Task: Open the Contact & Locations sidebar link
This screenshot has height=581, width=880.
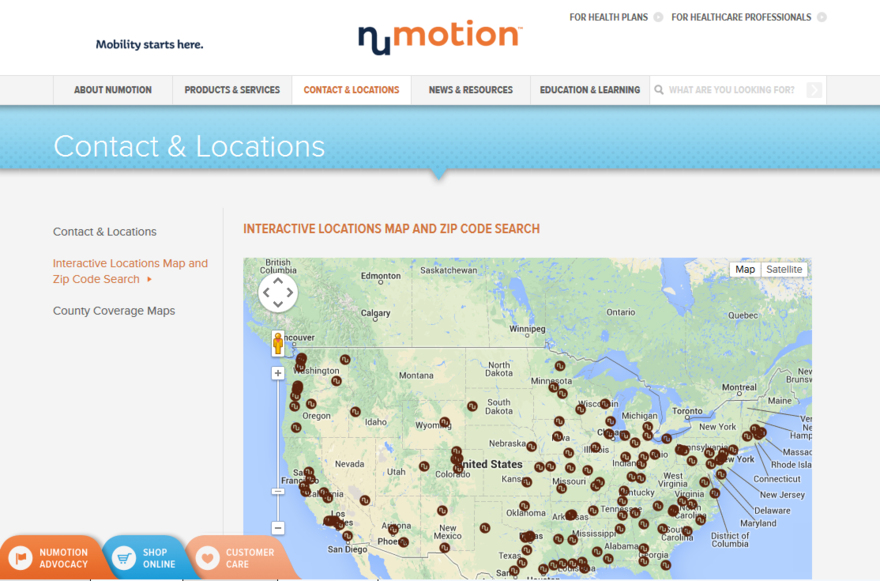Action: click(104, 232)
